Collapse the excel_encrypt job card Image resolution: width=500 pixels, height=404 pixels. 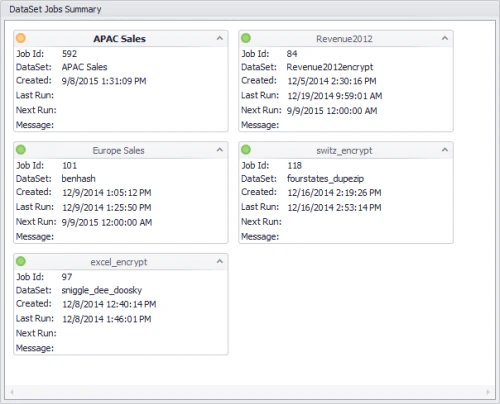pos(220,261)
